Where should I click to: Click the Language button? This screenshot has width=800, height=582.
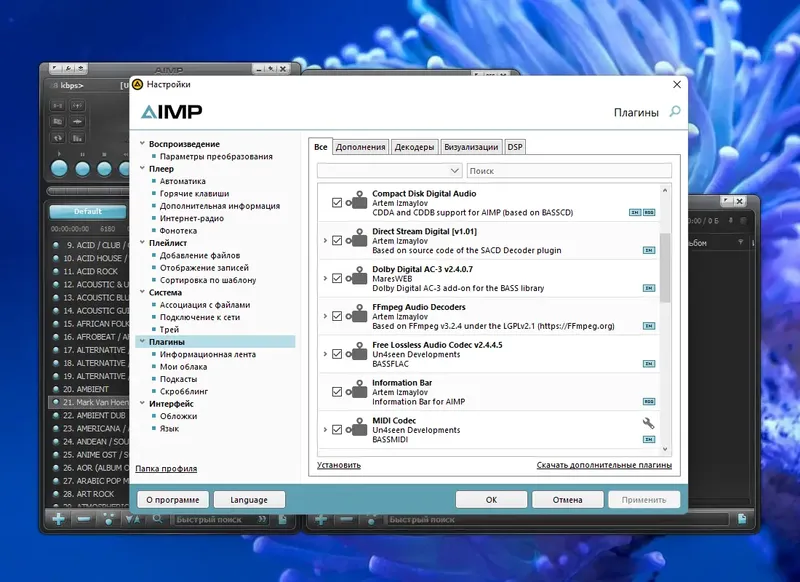(x=249, y=500)
